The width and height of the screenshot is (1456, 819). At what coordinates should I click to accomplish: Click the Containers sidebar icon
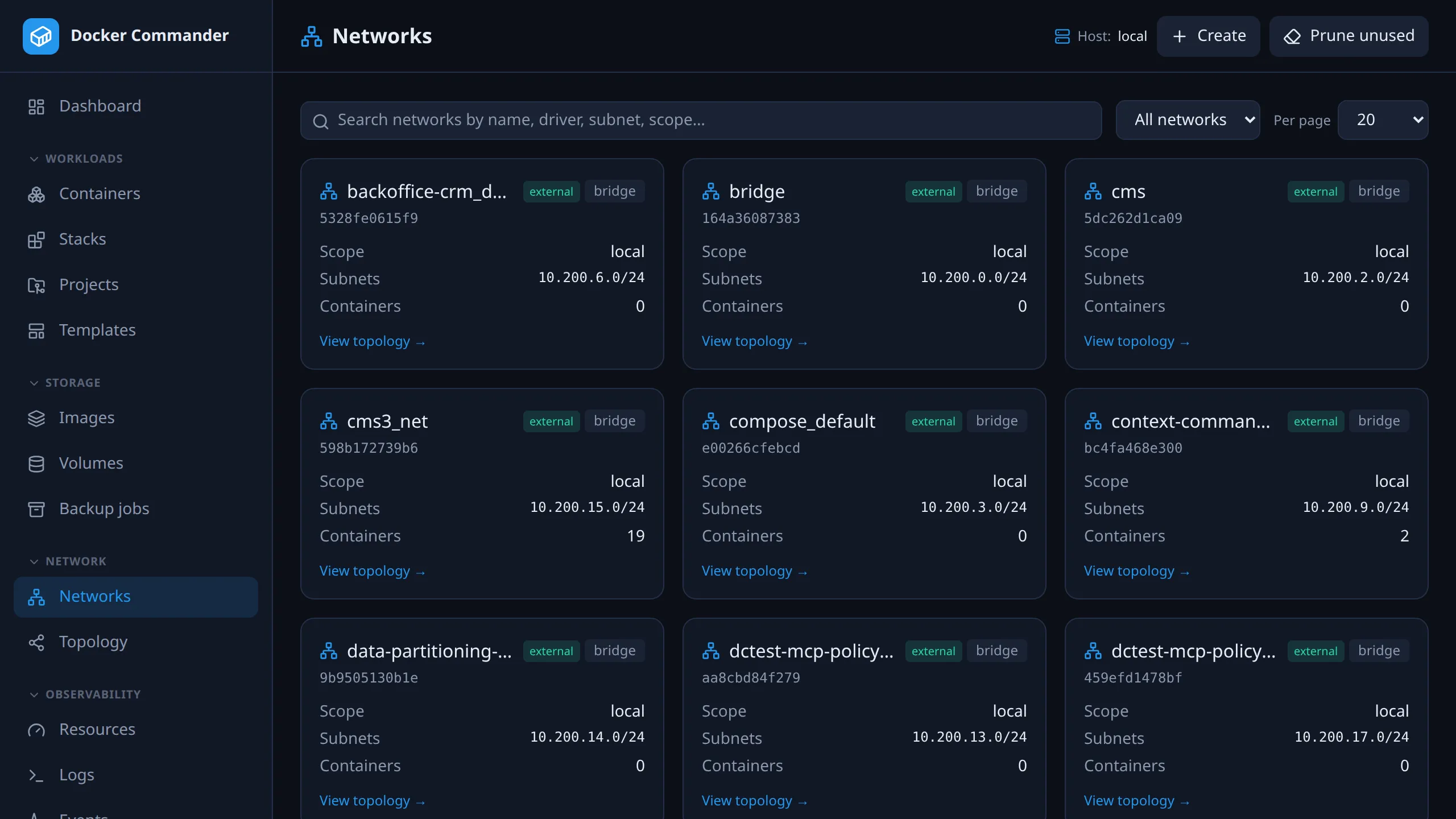pos(36,194)
